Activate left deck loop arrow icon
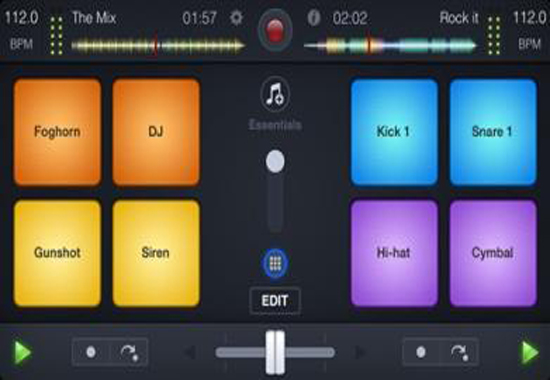Screen dimensions: 550x380 point(129,352)
